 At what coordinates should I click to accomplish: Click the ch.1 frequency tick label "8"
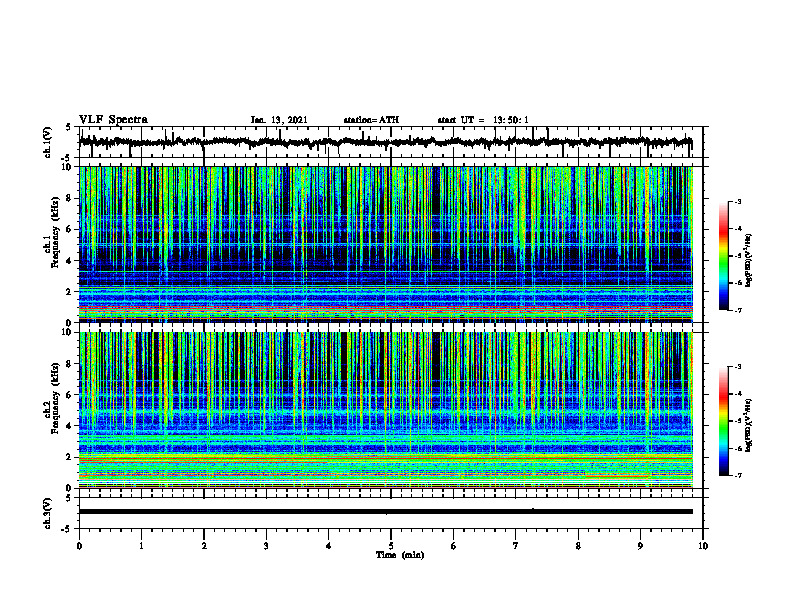coord(68,198)
